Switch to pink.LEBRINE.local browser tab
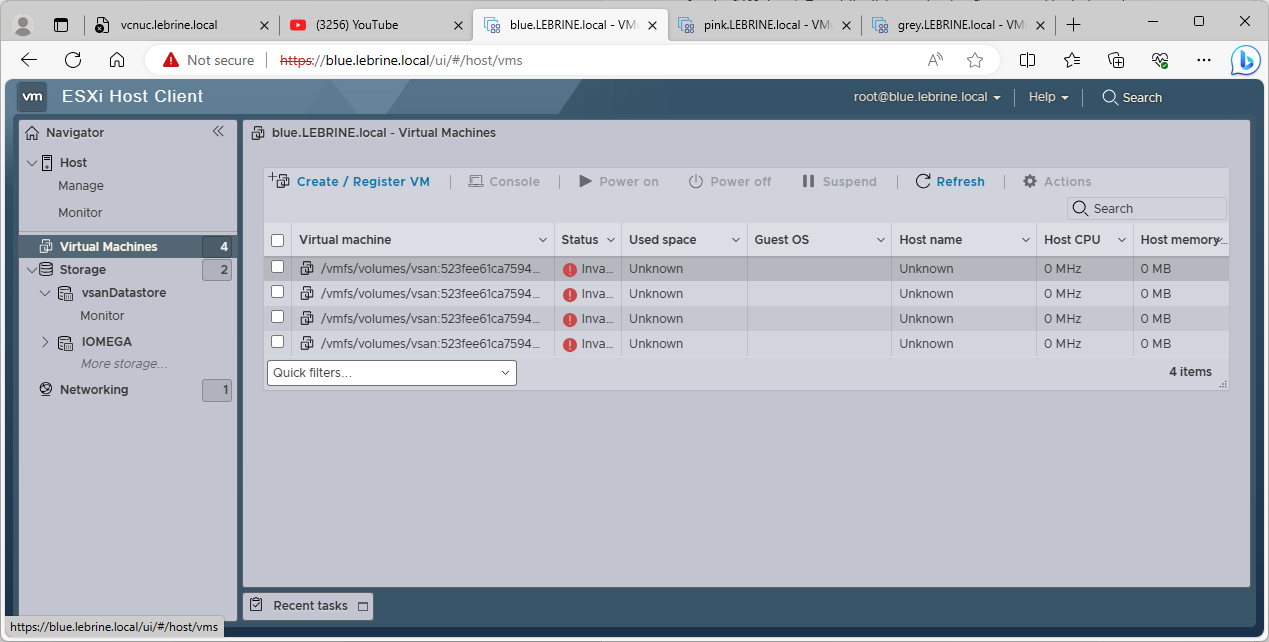This screenshot has width=1269, height=642. (763, 24)
